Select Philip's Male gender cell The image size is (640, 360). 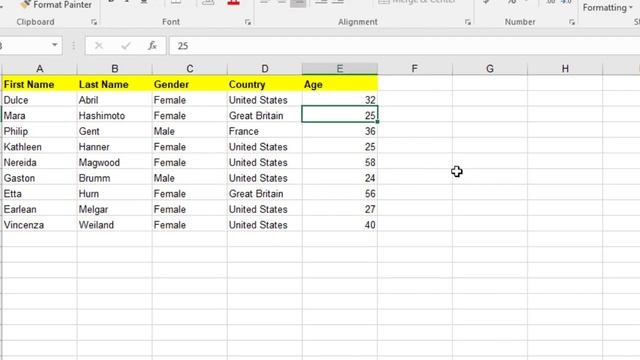coord(190,131)
